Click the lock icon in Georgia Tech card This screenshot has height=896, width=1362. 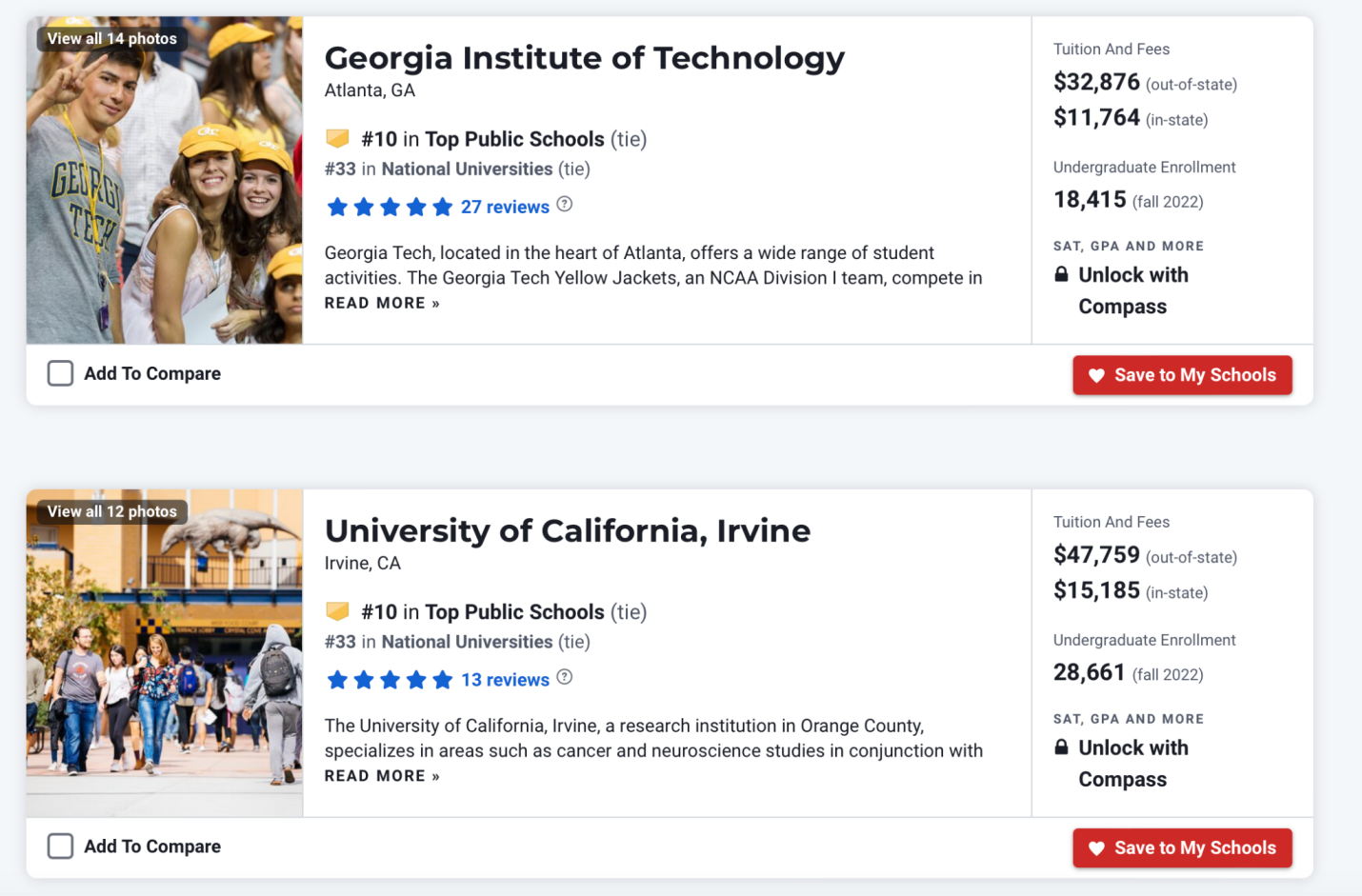(1061, 275)
